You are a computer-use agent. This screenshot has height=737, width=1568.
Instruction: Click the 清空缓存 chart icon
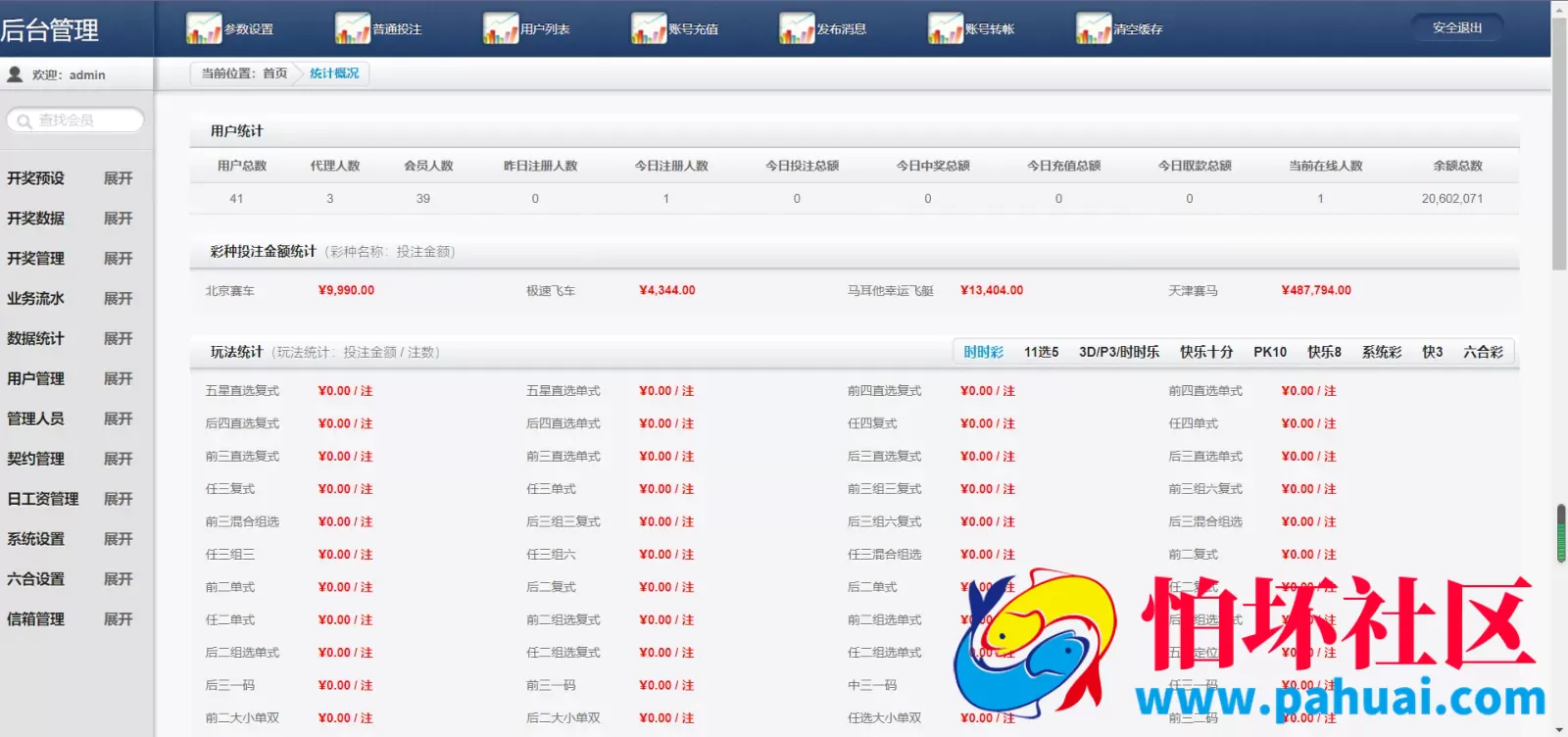click(1094, 28)
